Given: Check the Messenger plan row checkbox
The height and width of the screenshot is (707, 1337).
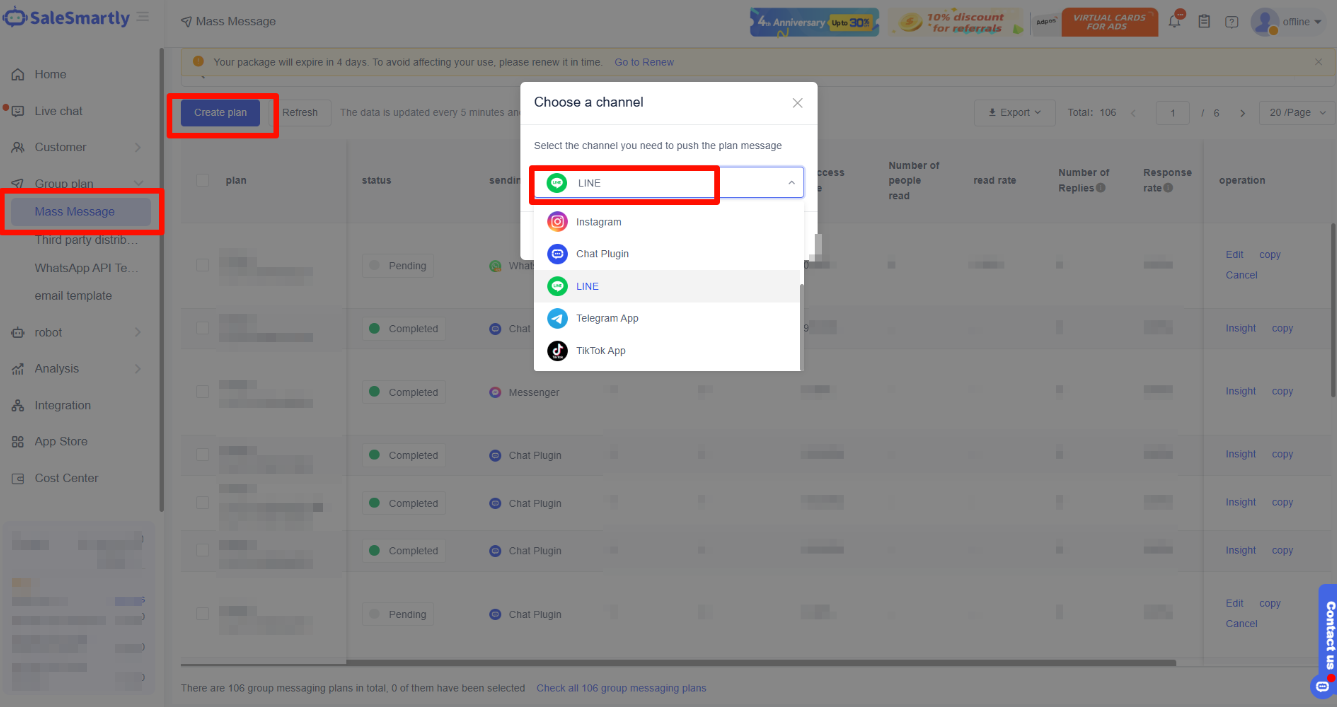Looking at the screenshot, I should click(x=203, y=392).
